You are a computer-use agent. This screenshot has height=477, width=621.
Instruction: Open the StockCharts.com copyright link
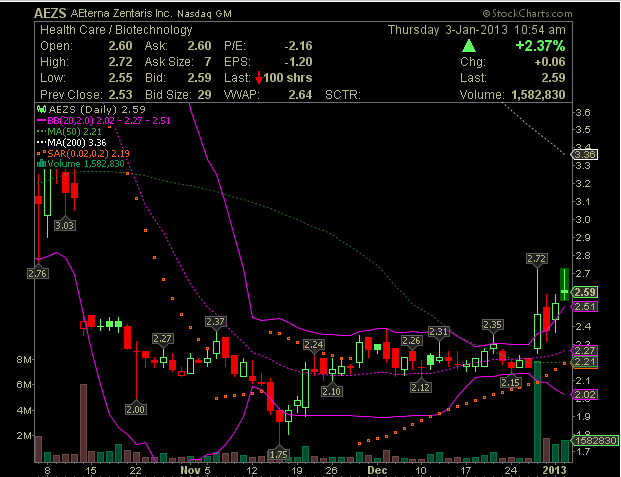pos(528,13)
